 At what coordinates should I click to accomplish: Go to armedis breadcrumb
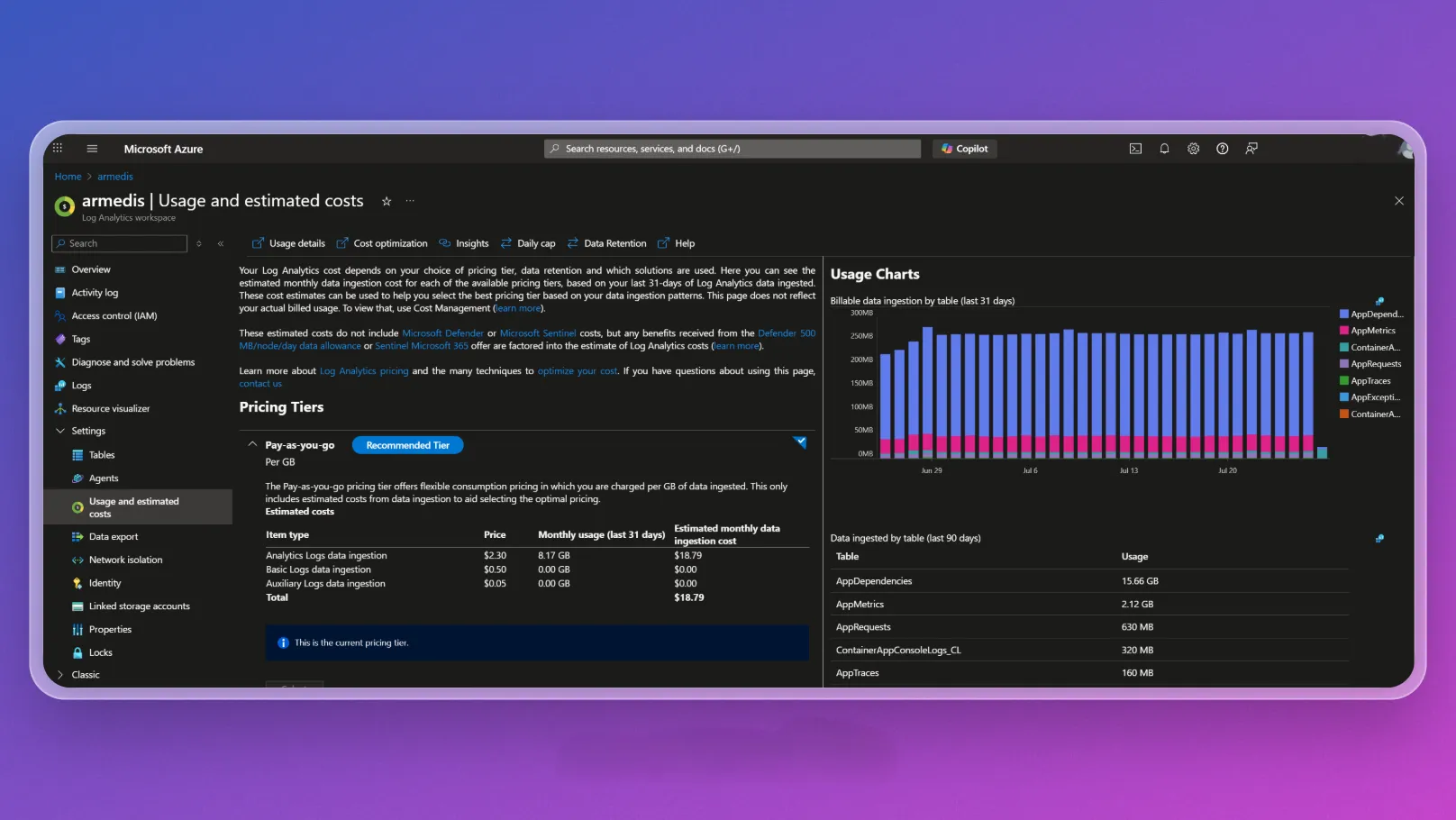pyautogui.click(x=115, y=177)
